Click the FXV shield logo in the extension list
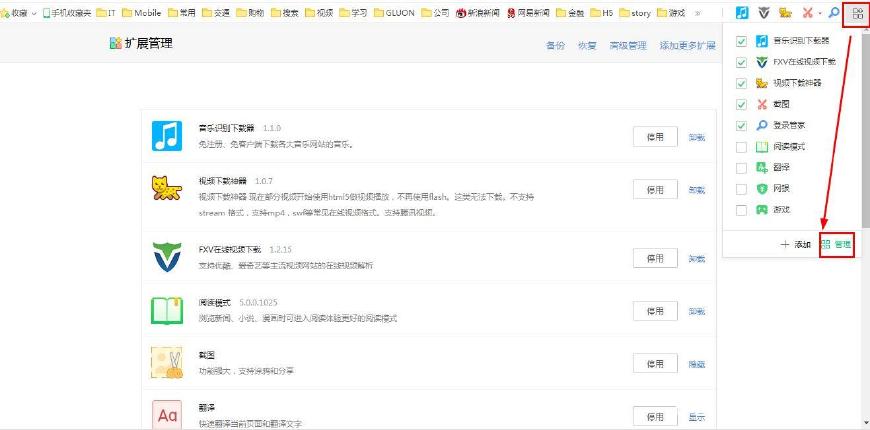Screen dimensions: 870x430 pos(166,257)
